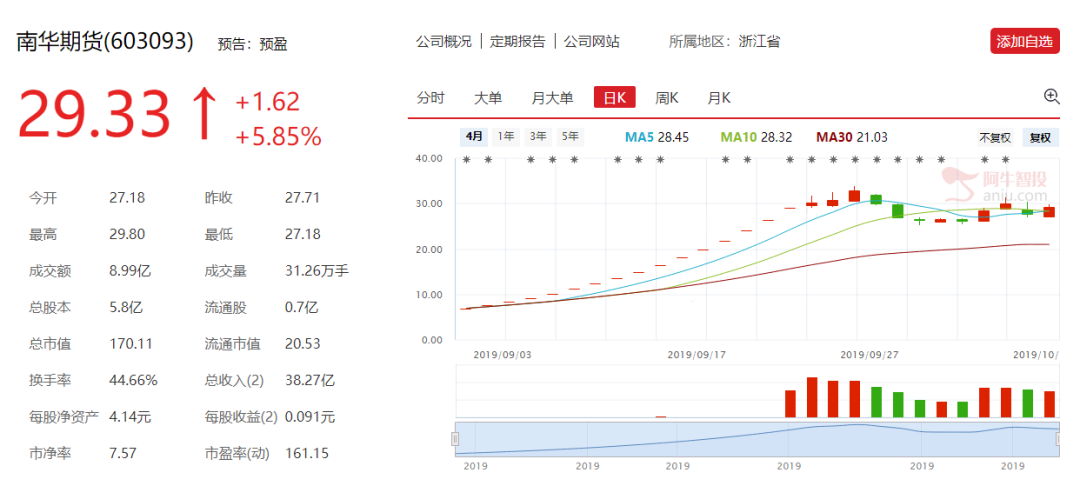The height and width of the screenshot is (486, 1080).
Task: Click 流通股 value 0.7亿
Action: [302, 308]
